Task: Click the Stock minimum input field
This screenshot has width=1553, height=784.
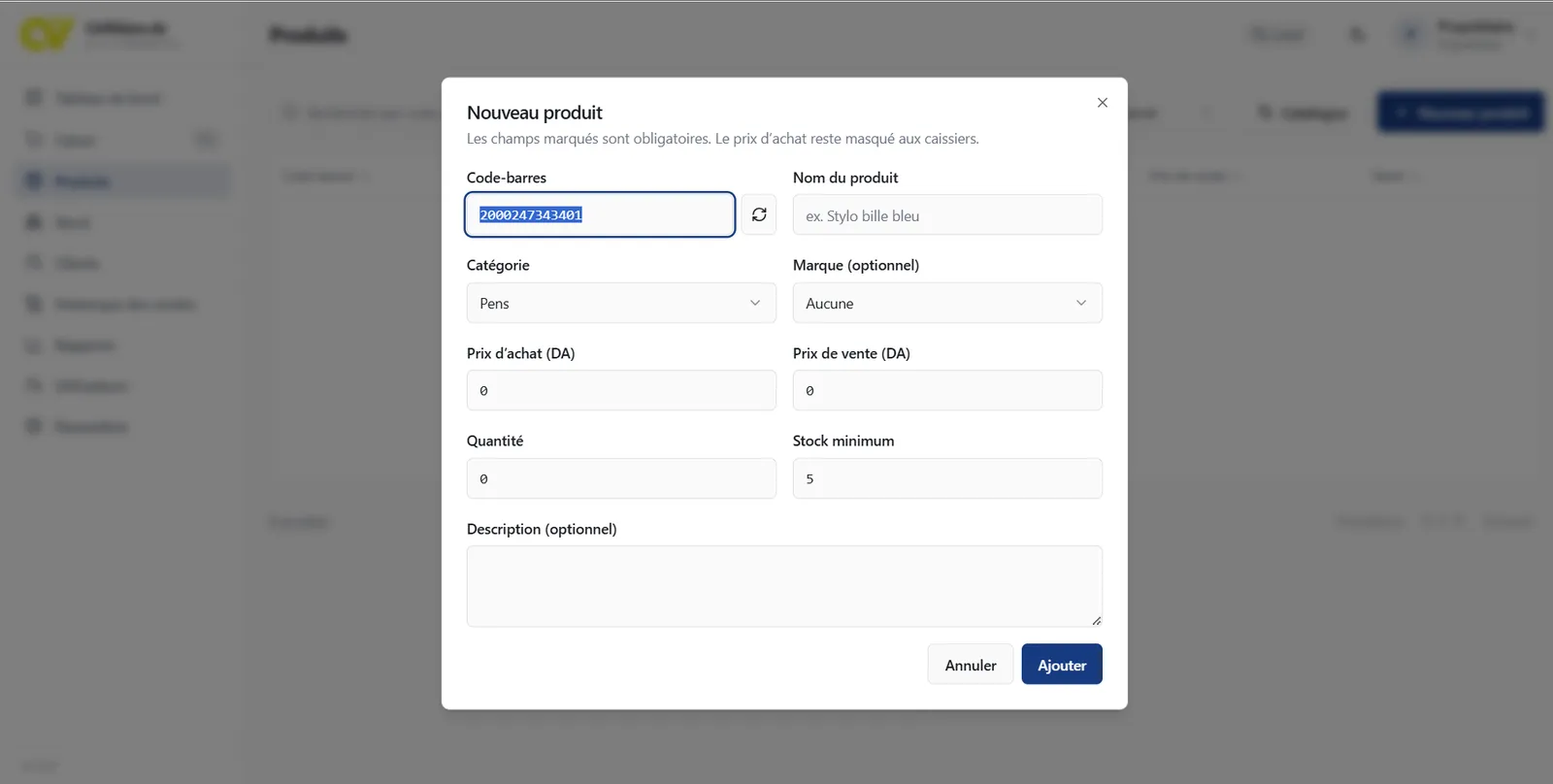Action: pyautogui.click(x=947, y=478)
